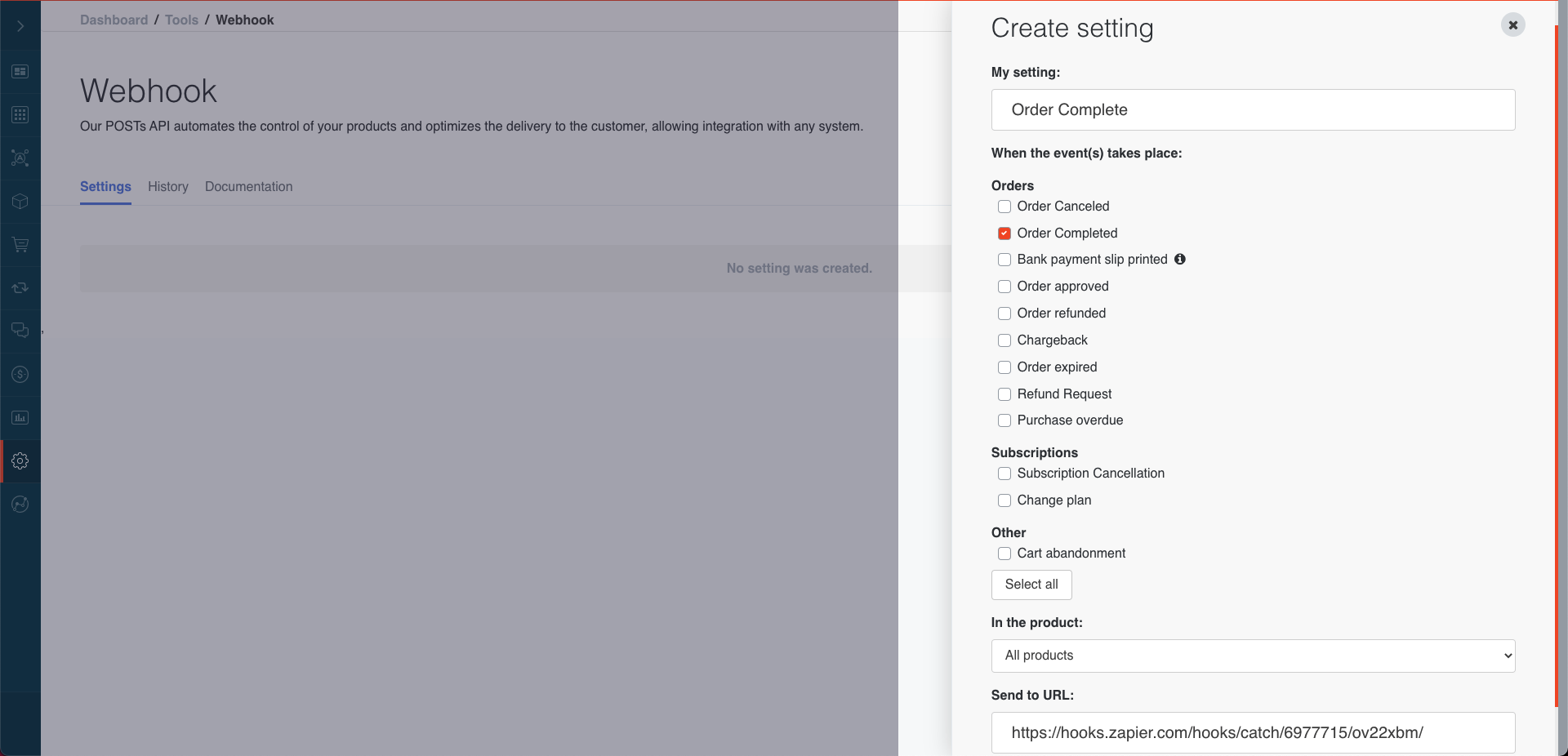Tick Subscription Cancellation checkbox

(x=1004, y=474)
